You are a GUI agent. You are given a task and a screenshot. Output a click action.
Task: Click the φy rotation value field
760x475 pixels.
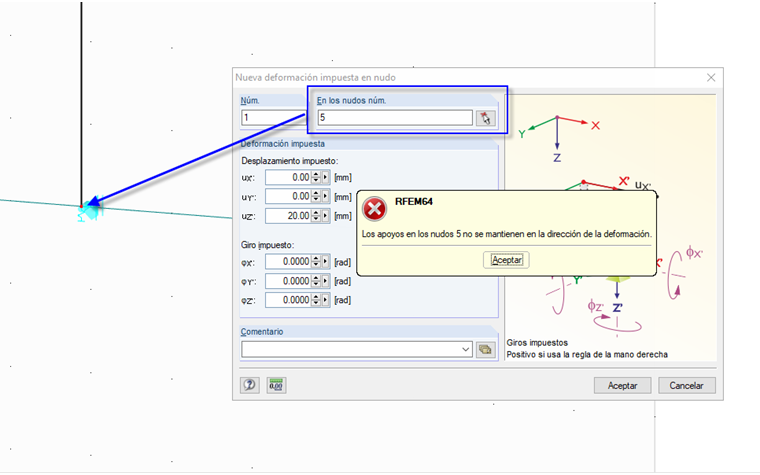click(288, 281)
